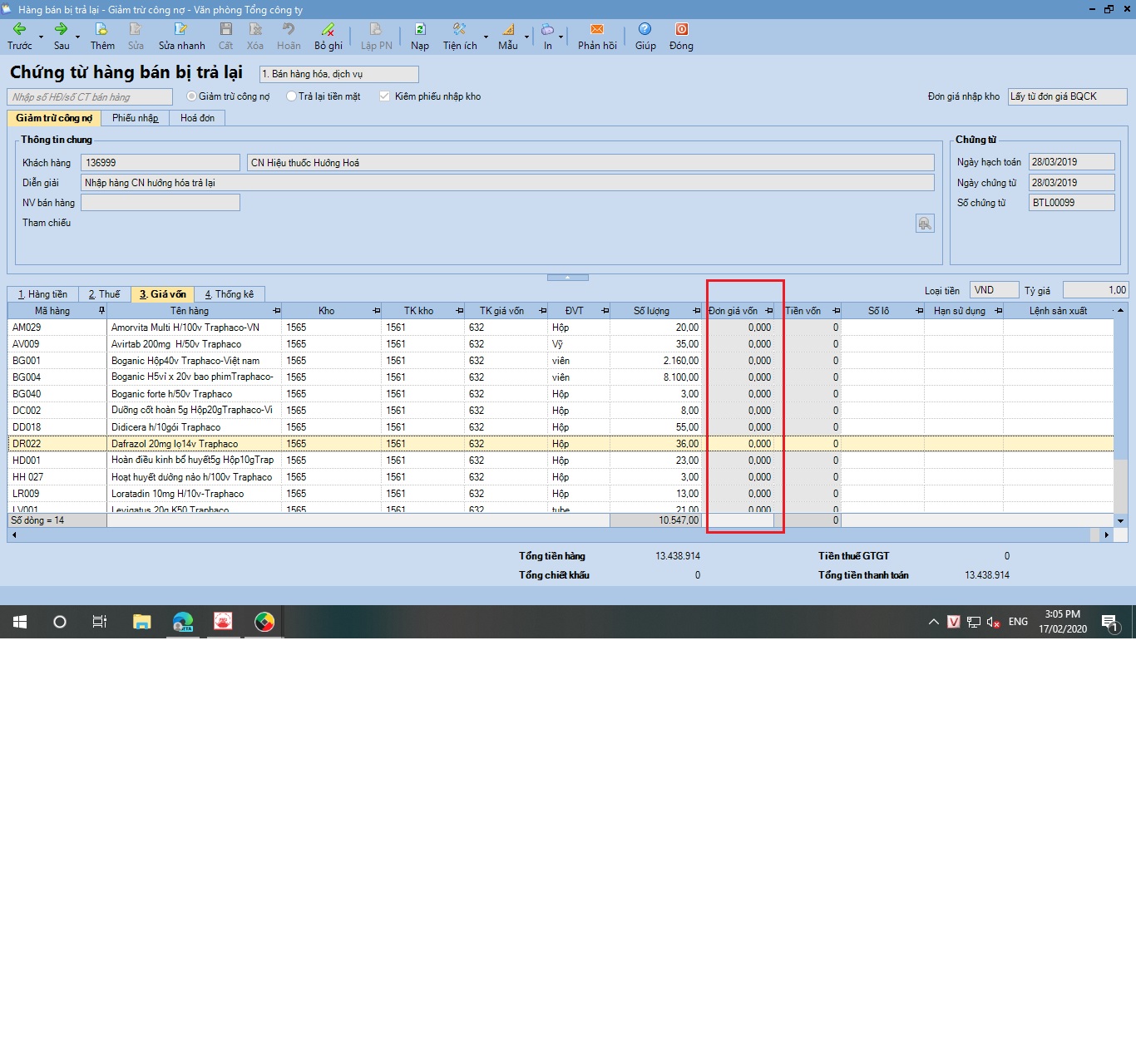Click the horizontal scrollbar right arrow of the grid
This screenshot has height=1064, width=1136.
(x=1106, y=534)
